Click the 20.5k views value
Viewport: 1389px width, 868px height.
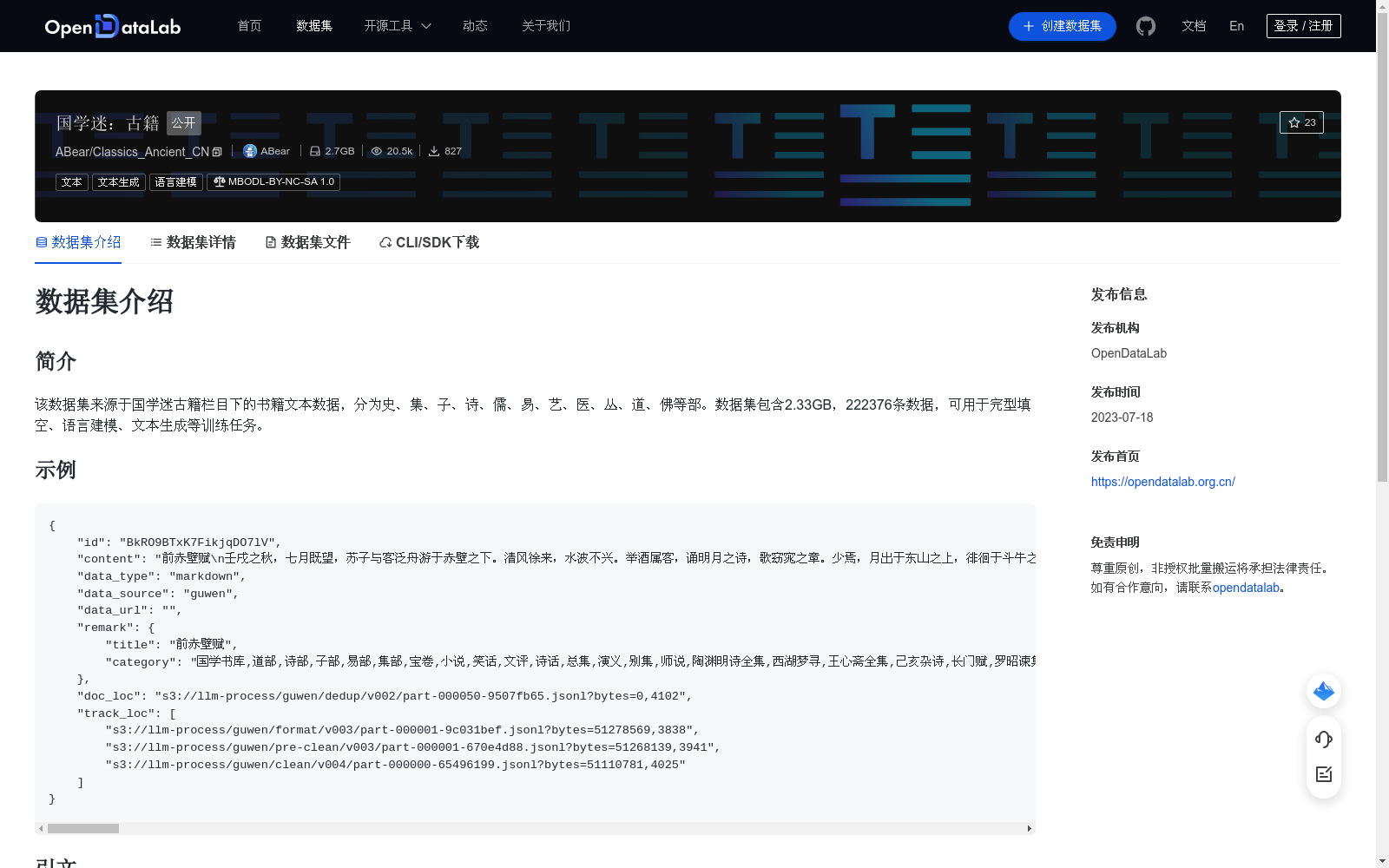pos(399,151)
